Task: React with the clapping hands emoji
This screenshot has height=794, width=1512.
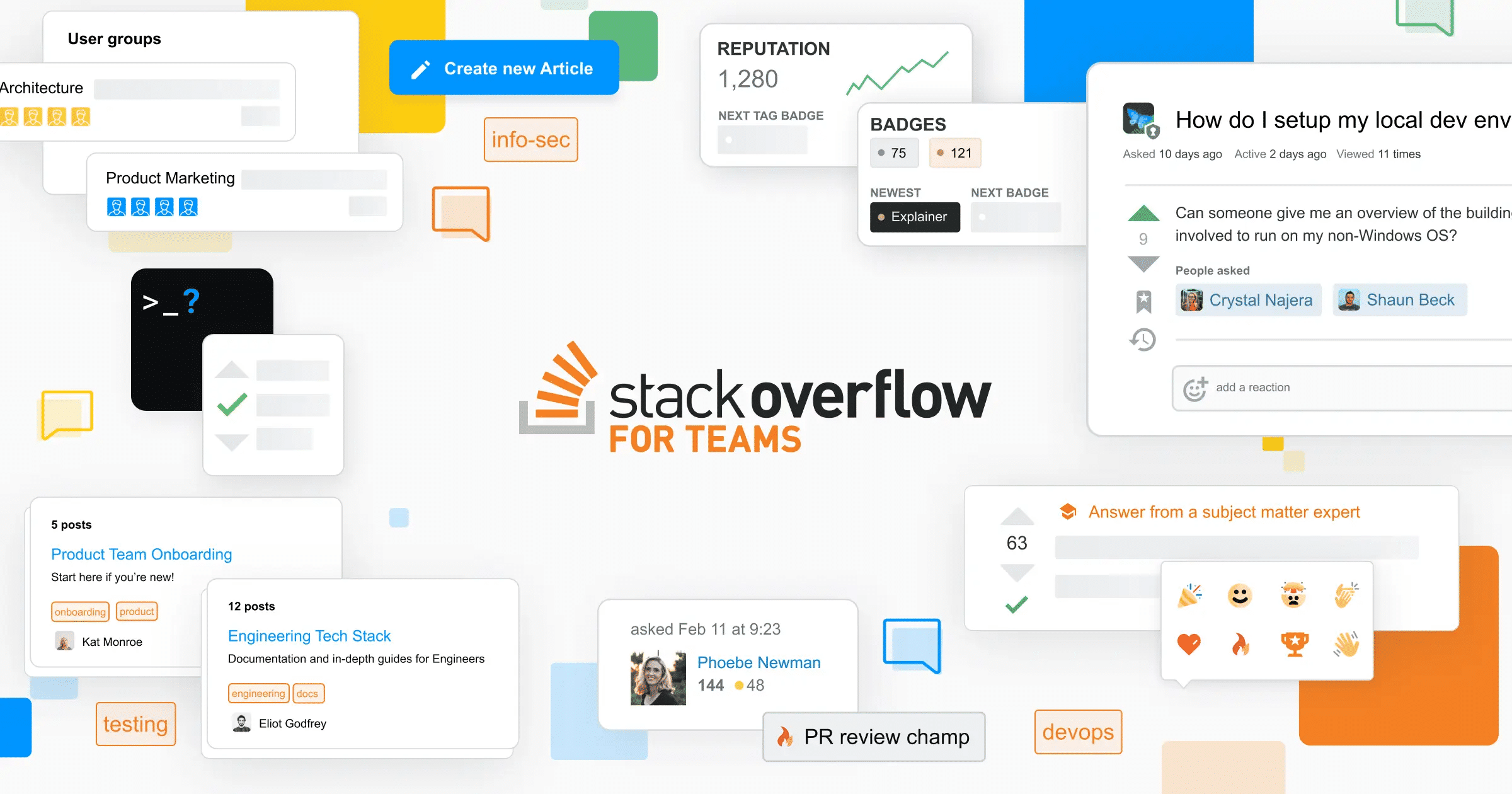Action: tap(1346, 595)
